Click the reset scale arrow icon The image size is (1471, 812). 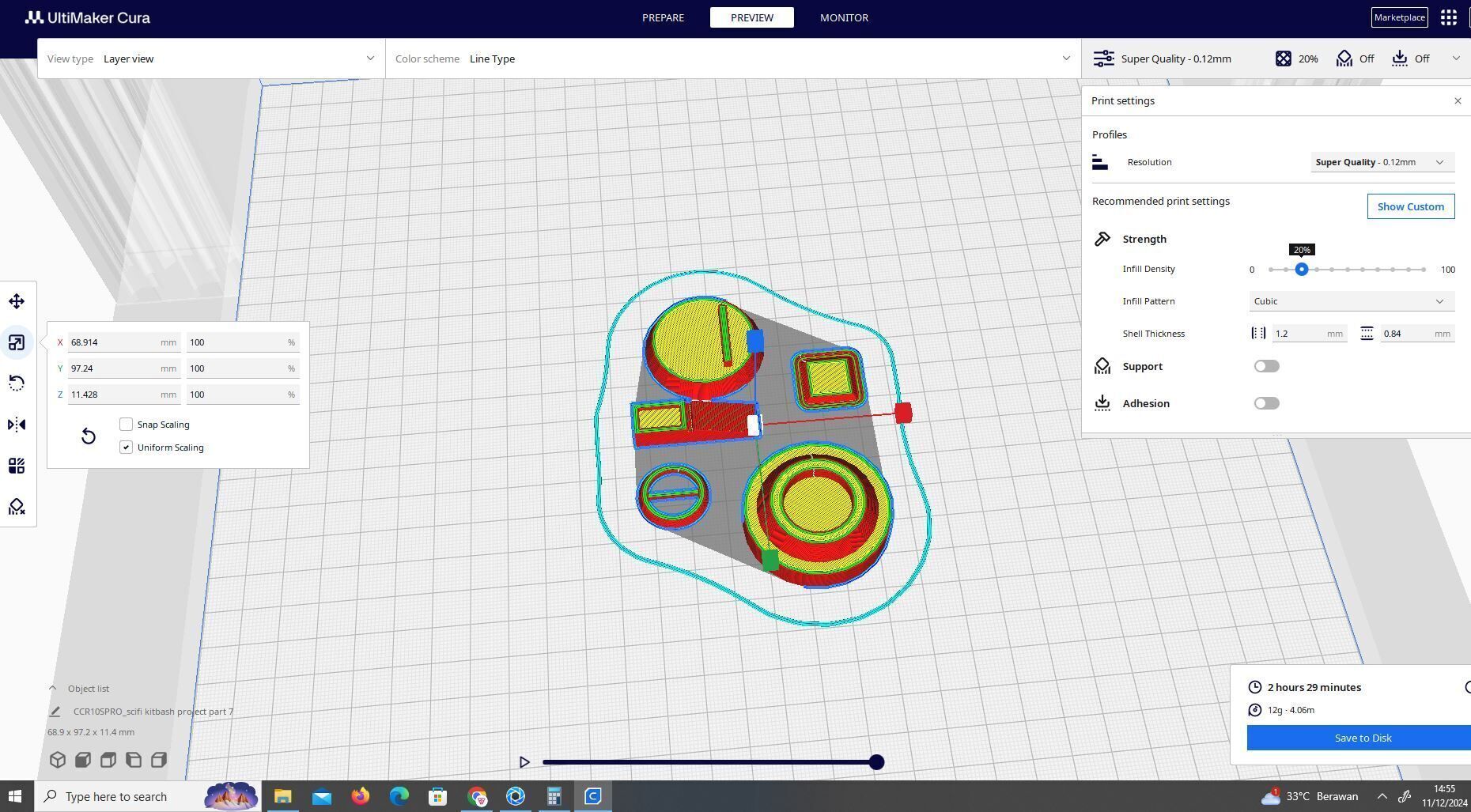click(89, 436)
